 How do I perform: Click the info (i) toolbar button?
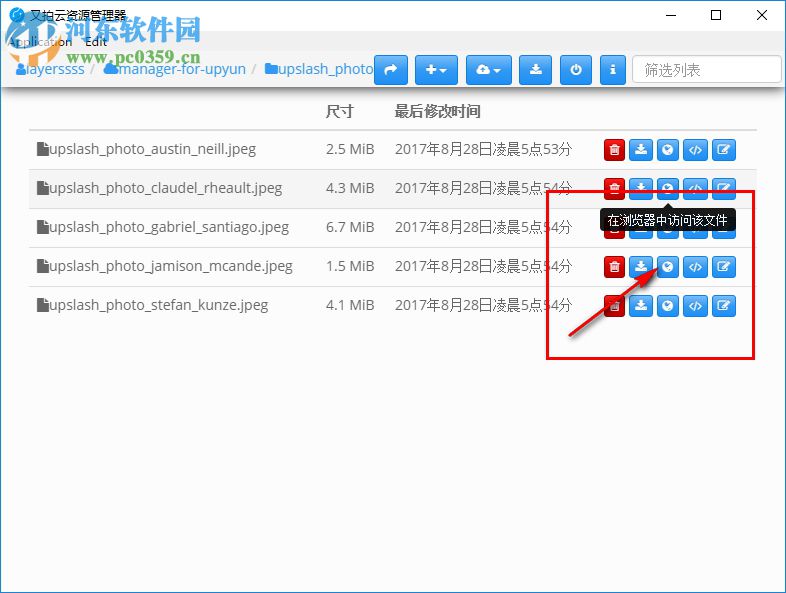613,70
